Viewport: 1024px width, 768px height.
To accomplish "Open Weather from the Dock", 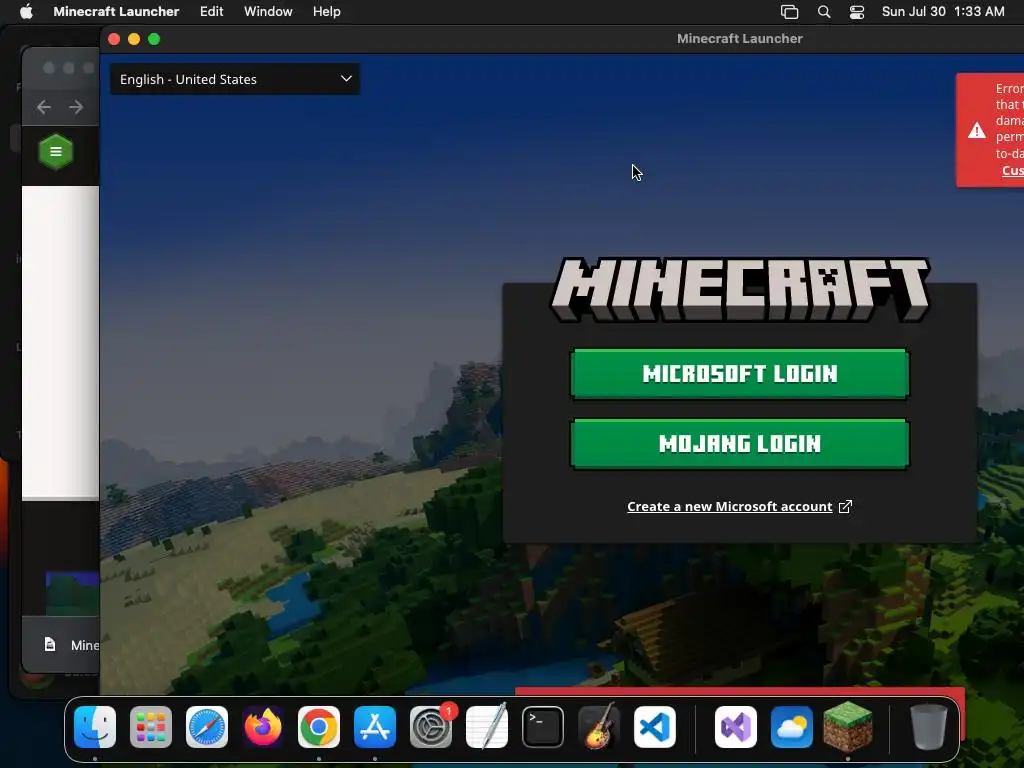I will click(792, 727).
